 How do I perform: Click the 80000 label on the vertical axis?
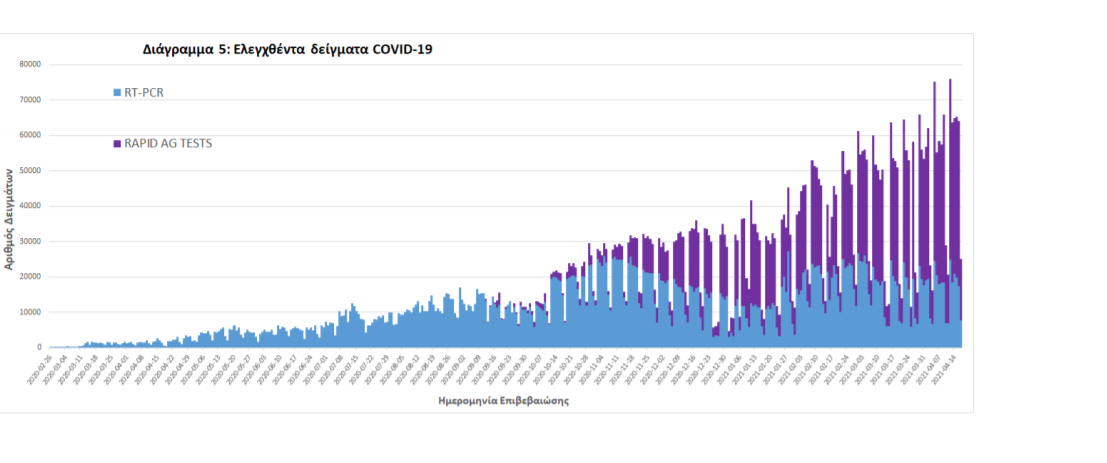(x=30, y=64)
